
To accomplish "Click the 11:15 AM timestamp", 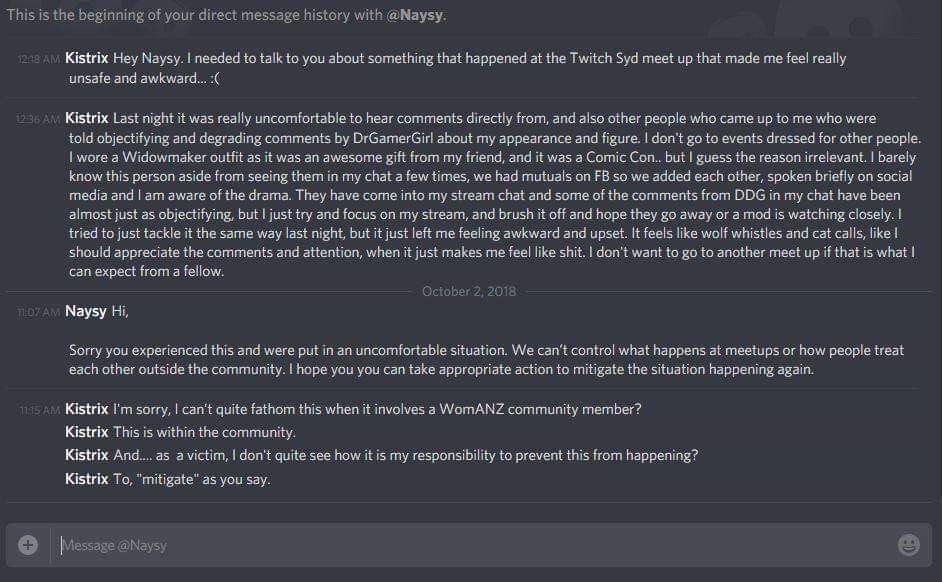I will pos(40,410).
